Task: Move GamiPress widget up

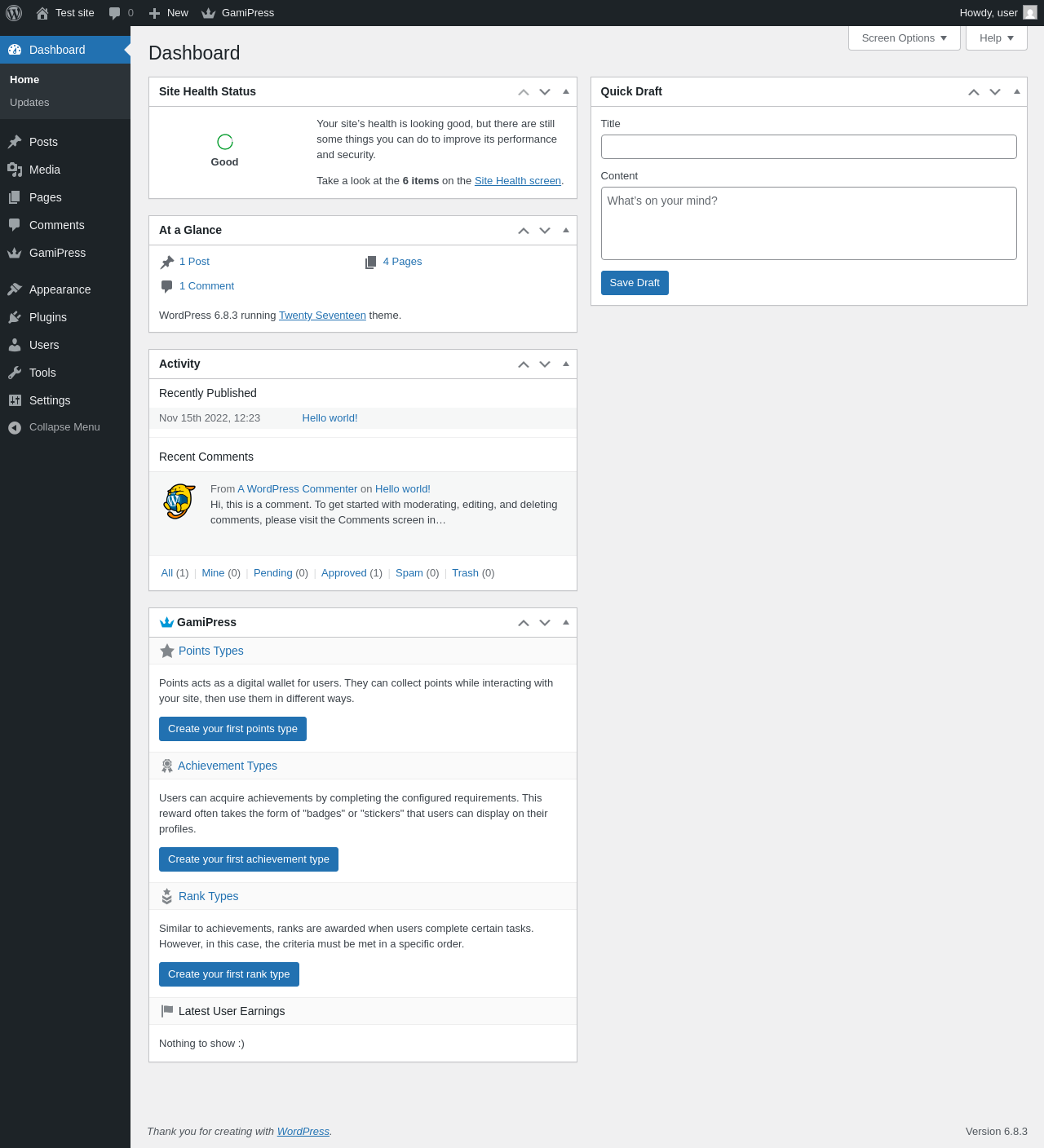Action: tap(524, 623)
